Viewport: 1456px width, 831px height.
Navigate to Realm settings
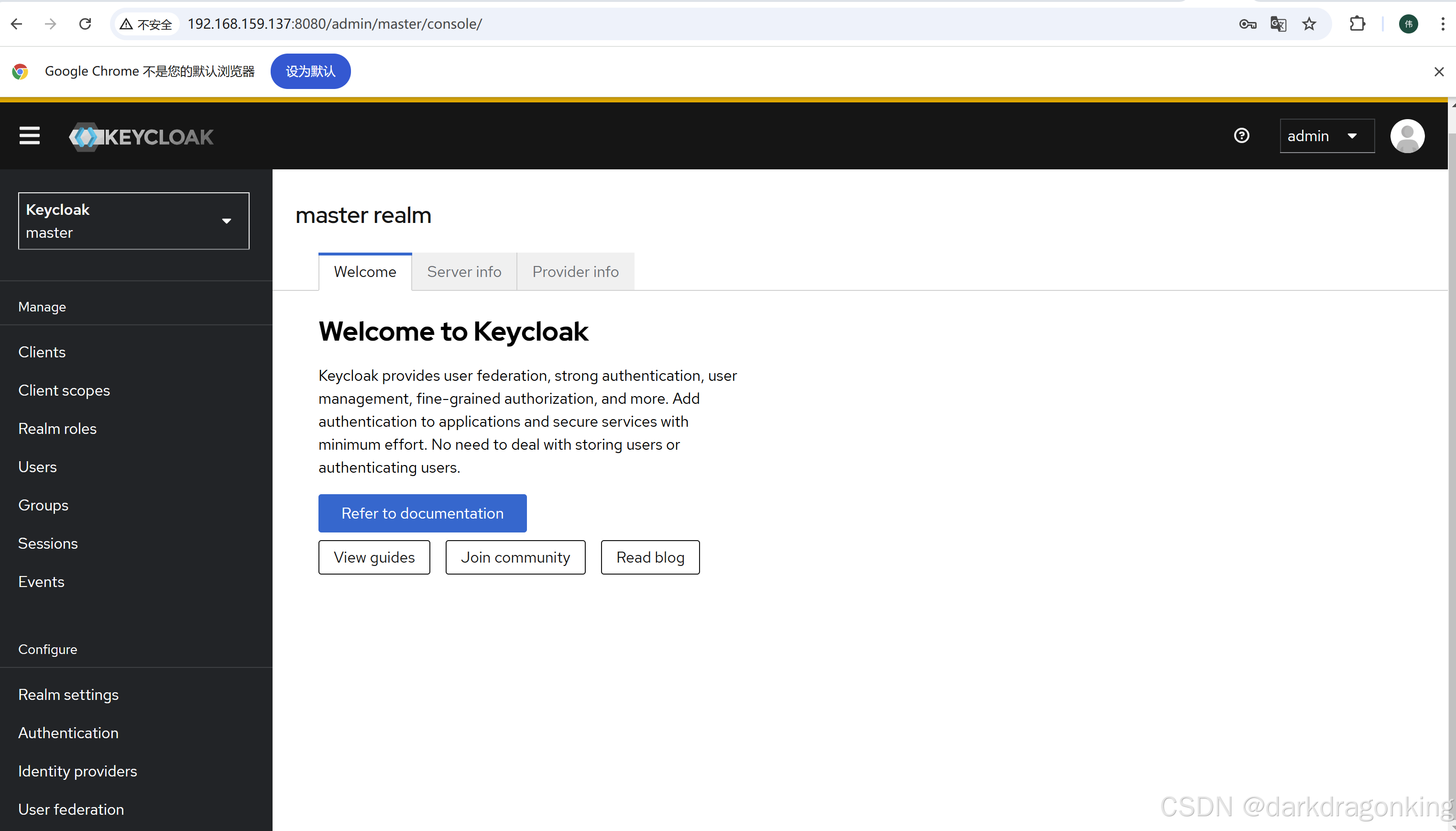(x=68, y=695)
